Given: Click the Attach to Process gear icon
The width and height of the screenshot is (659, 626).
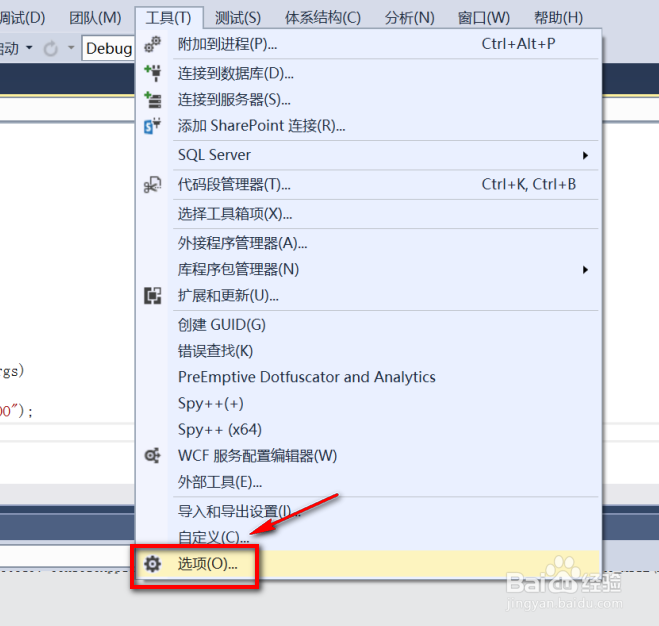Looking at the screenshot, I should [152, 44].
